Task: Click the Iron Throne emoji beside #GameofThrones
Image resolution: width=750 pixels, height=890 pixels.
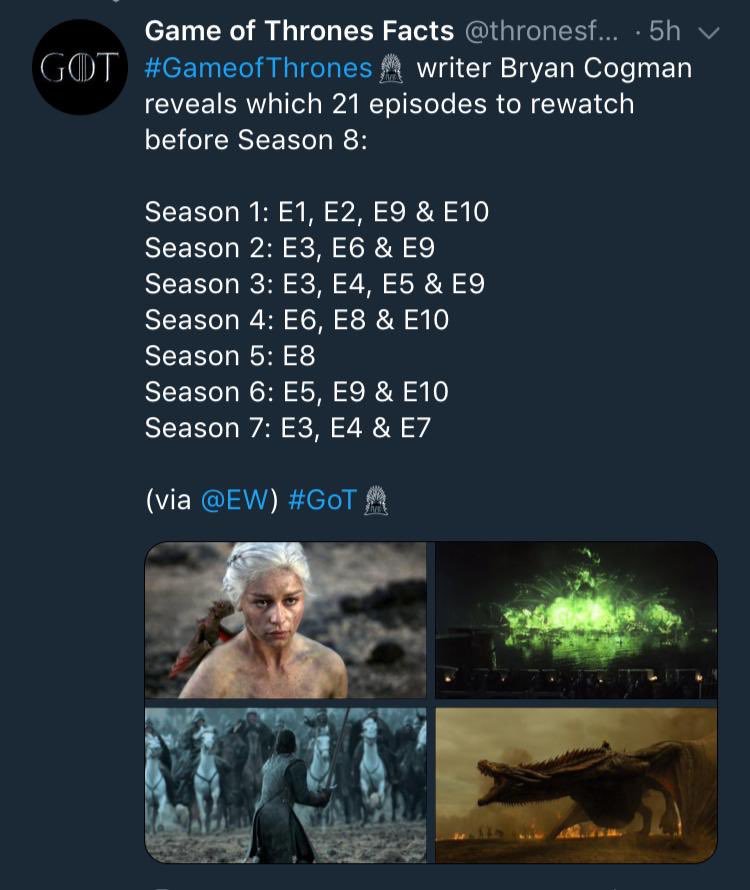Action: [391, 69]
